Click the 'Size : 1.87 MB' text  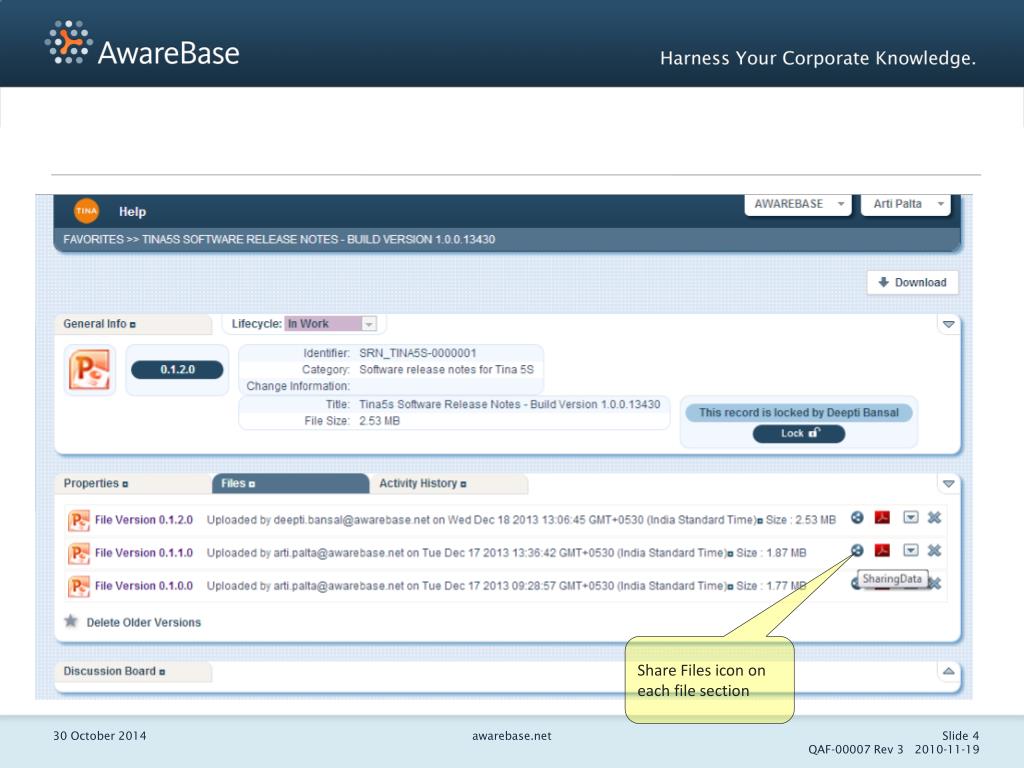click(771, 553)
